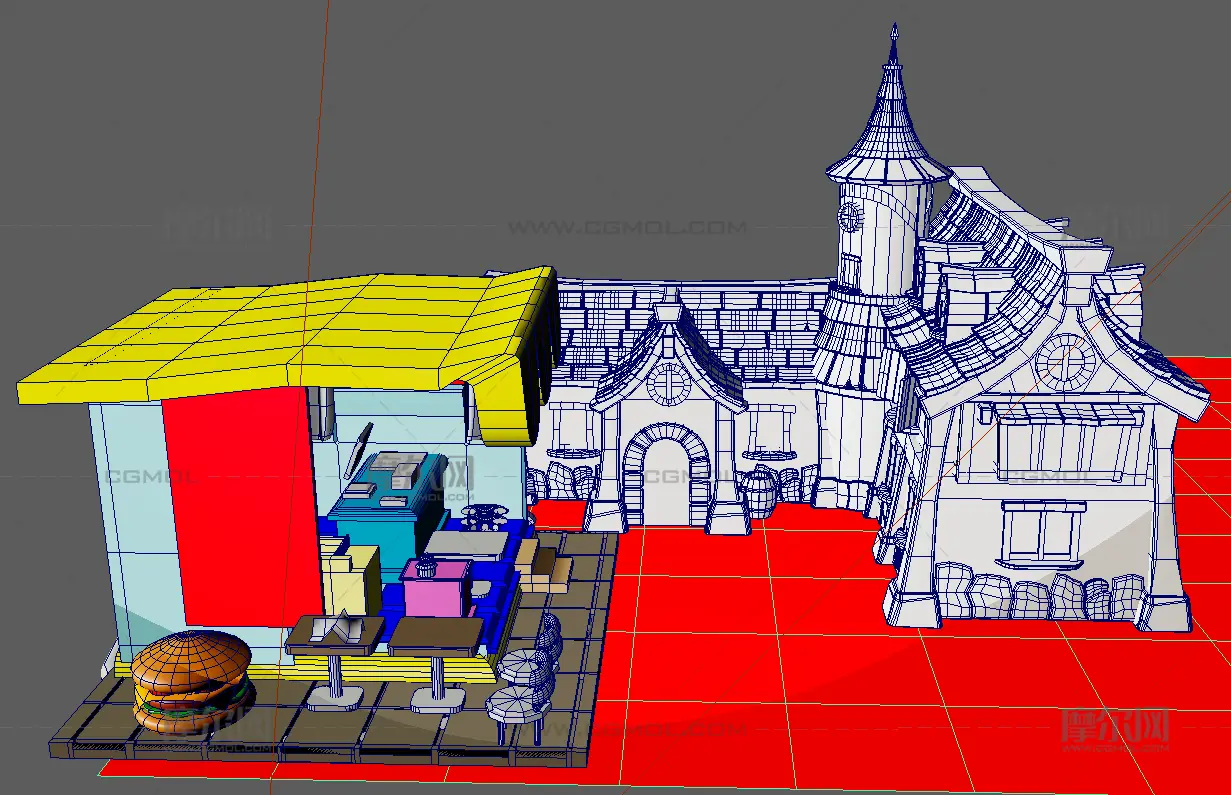
Task: Select the lower rectangular window of right house
Action: [1041, 531]
